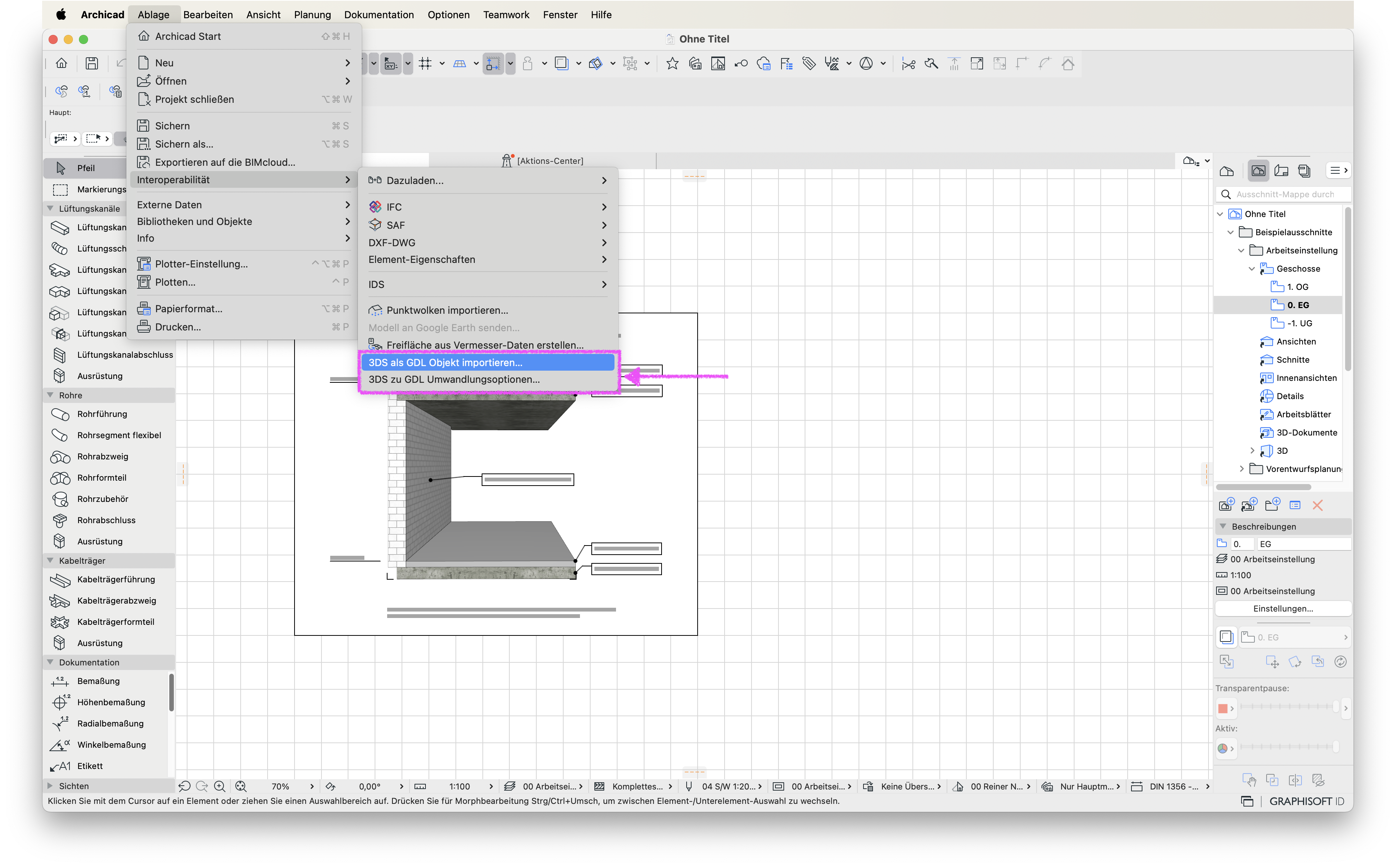Choose Punktwolken importieren menu entry
1396x868 pixels.
pos(488,310)
